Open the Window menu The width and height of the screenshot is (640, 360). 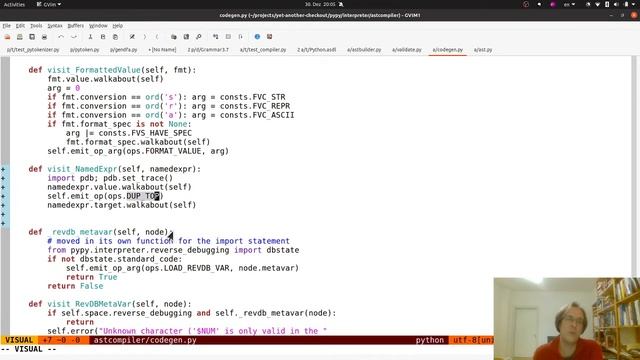[x=98, y=26]
